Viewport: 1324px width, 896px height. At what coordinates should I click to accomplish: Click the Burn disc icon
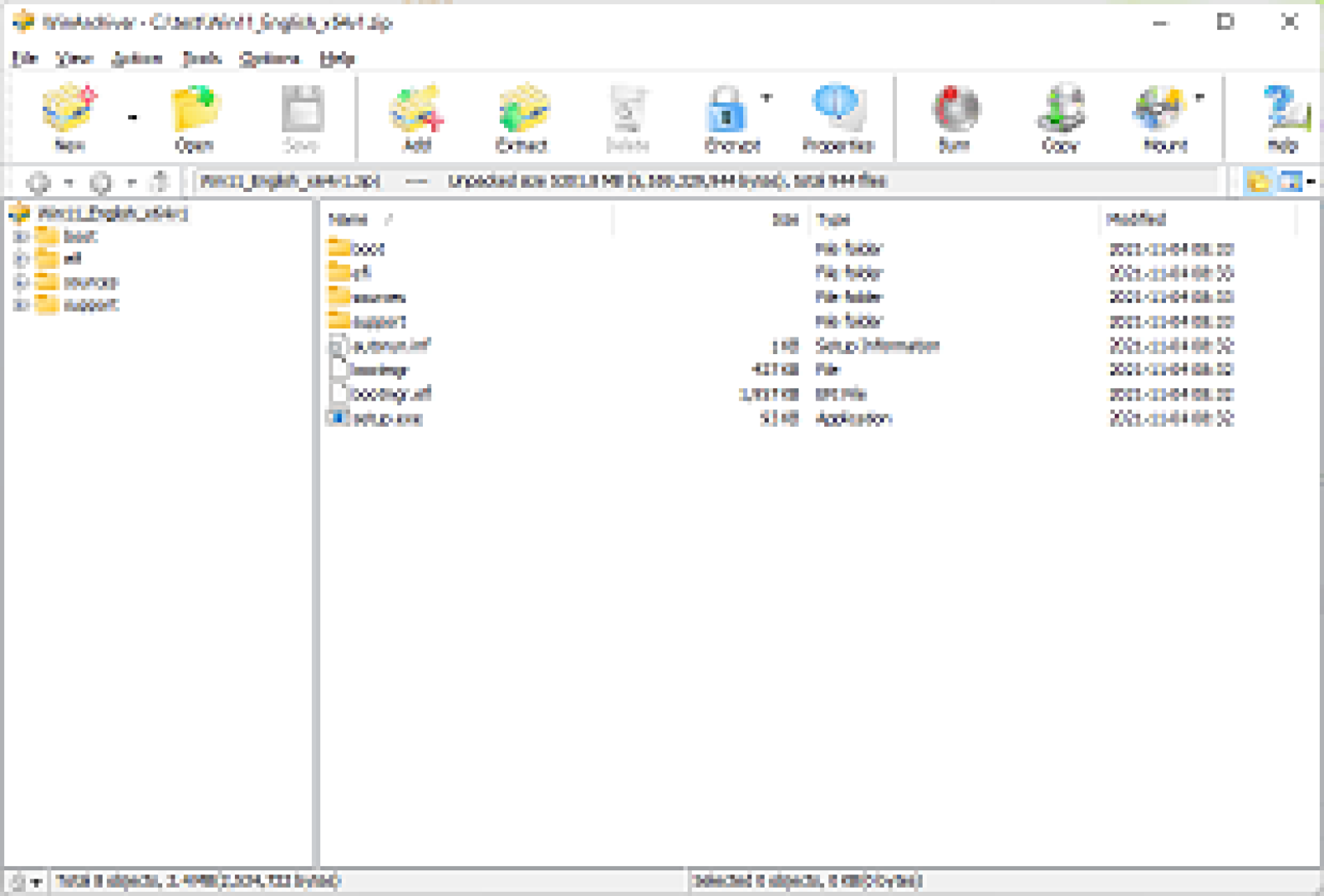pos(956,110)
